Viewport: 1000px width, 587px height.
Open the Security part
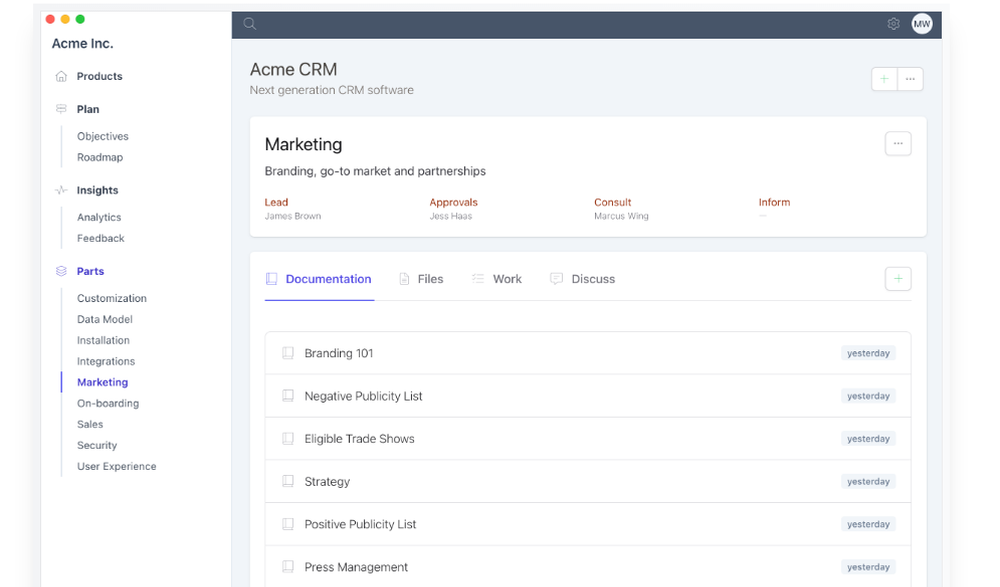click(x=97, y=445)
